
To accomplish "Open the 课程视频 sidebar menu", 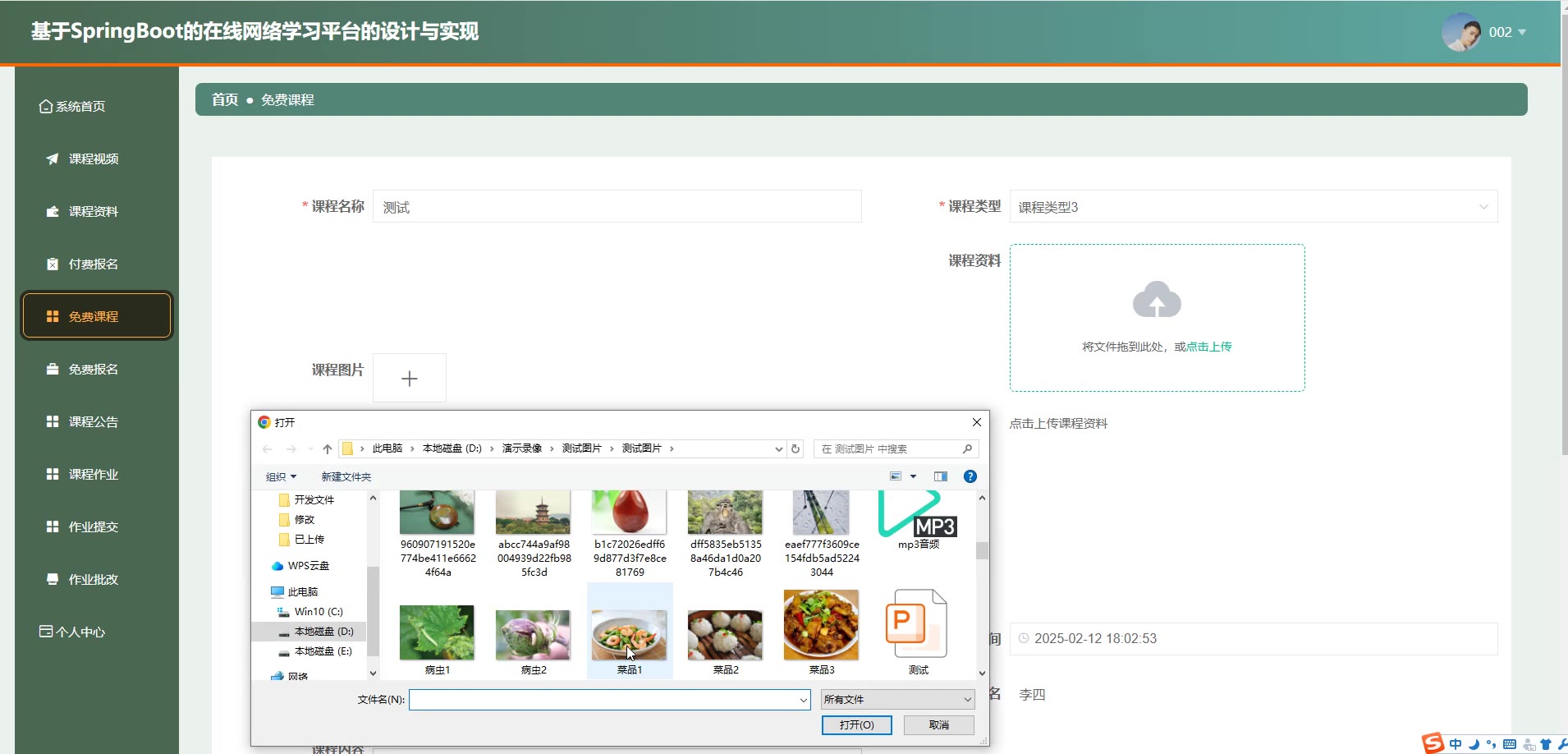I will click(94, 159).
